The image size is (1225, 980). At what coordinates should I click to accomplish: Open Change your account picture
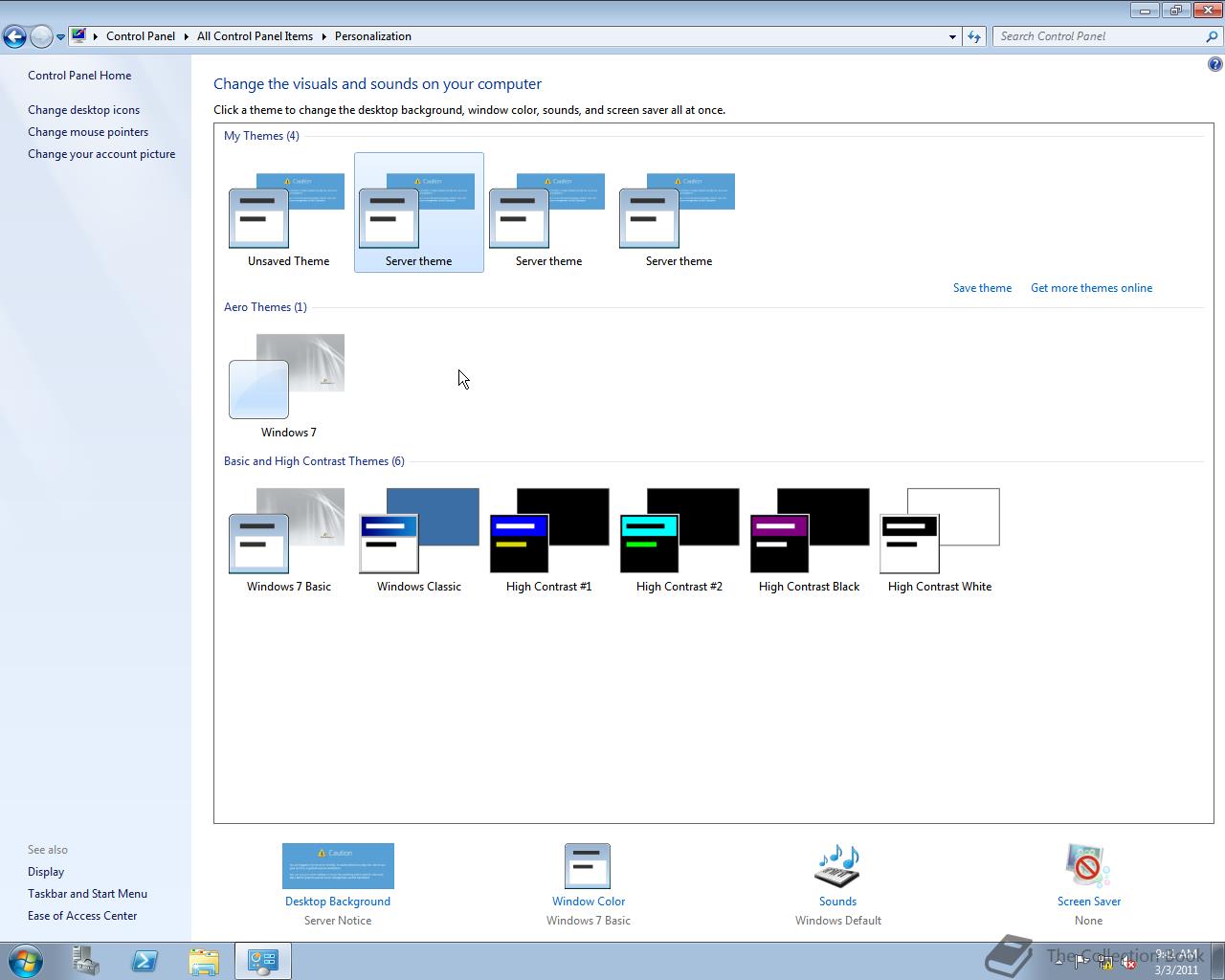(x=101, y=154)
